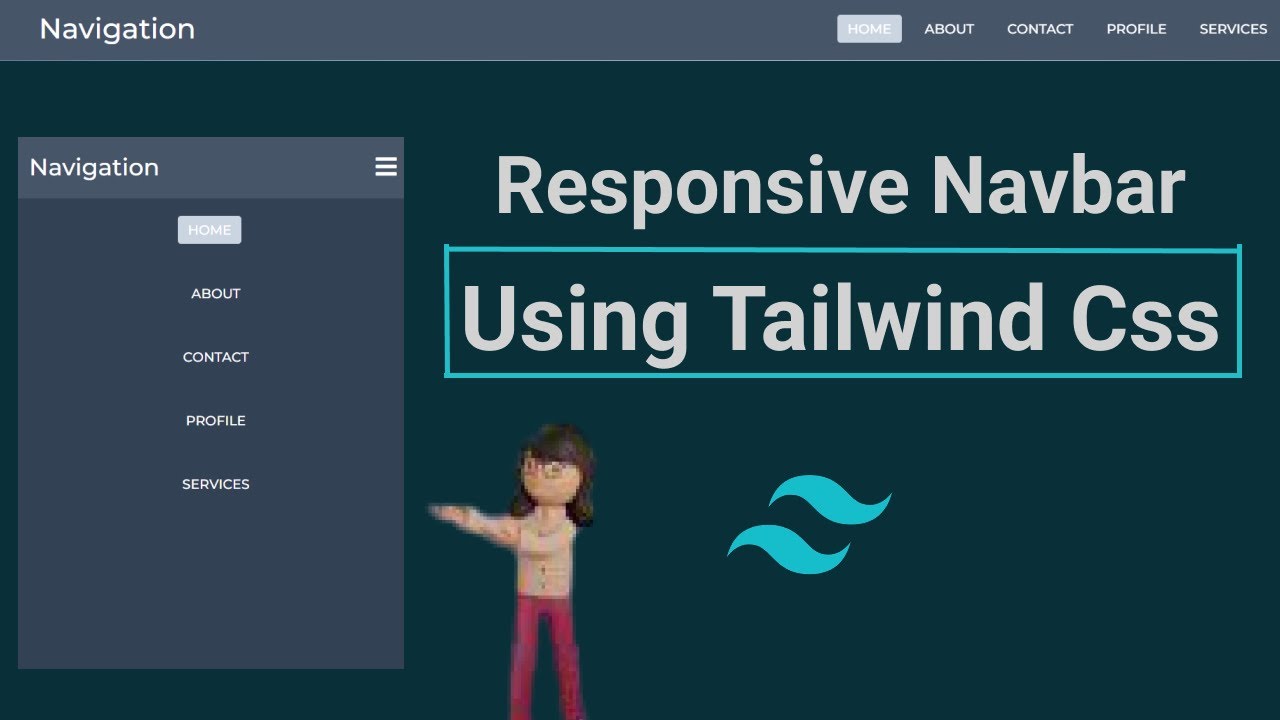The image size is (1280, 720).
Task: Click the Tailwind CSS logo
Action: click(x=809, y=525)
